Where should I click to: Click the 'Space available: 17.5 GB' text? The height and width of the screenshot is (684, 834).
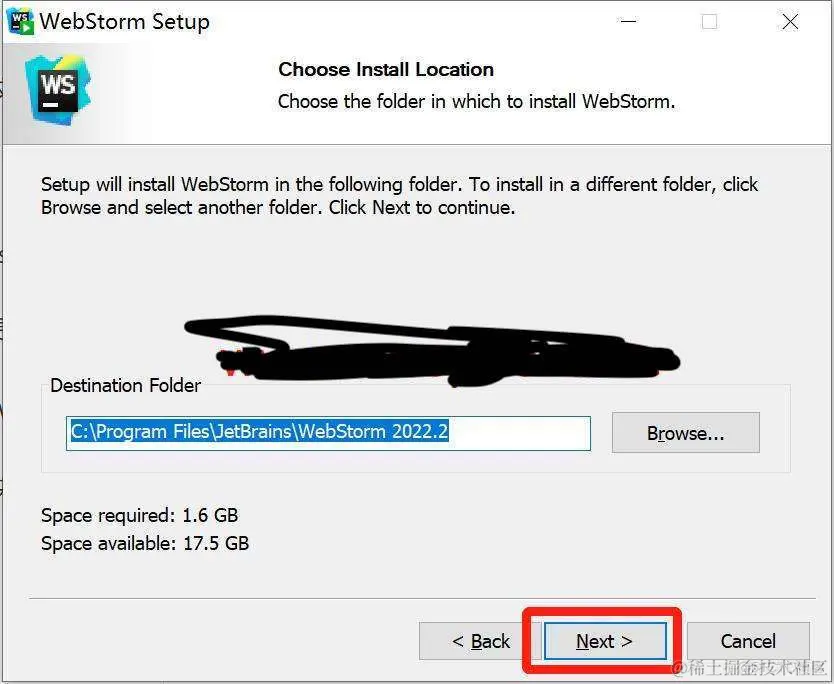(145, 544)
